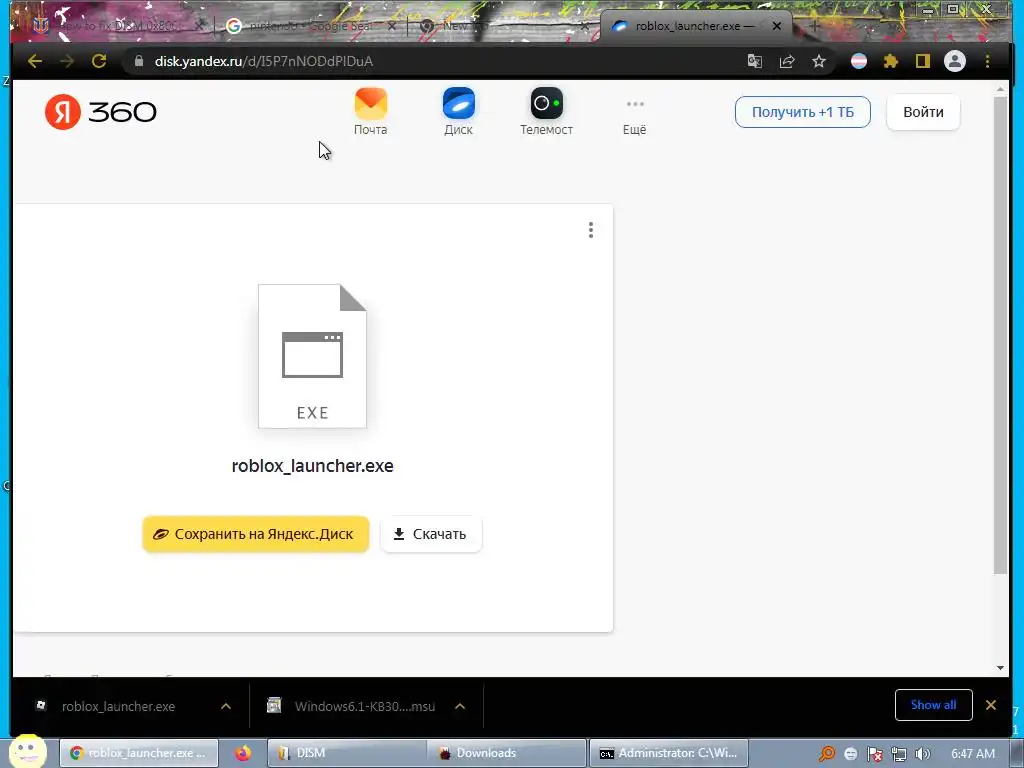
Task: Open a new browser tab
Action: 814,26
